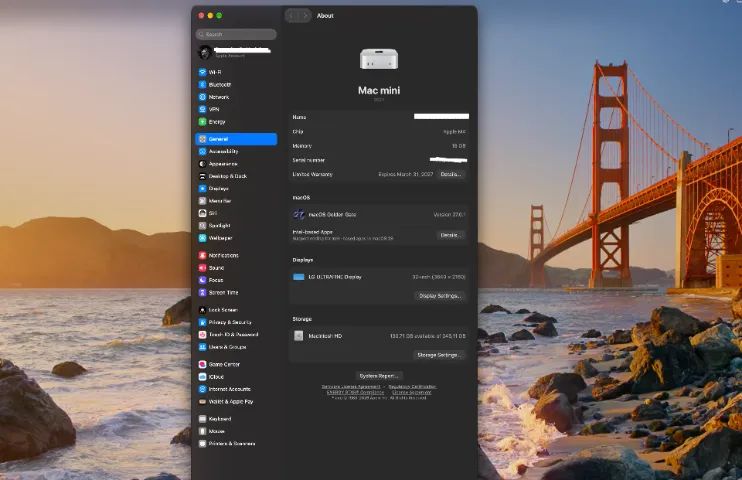Click the LG UltraFine display icon
The image size is (742, 480).
[299, 277]
